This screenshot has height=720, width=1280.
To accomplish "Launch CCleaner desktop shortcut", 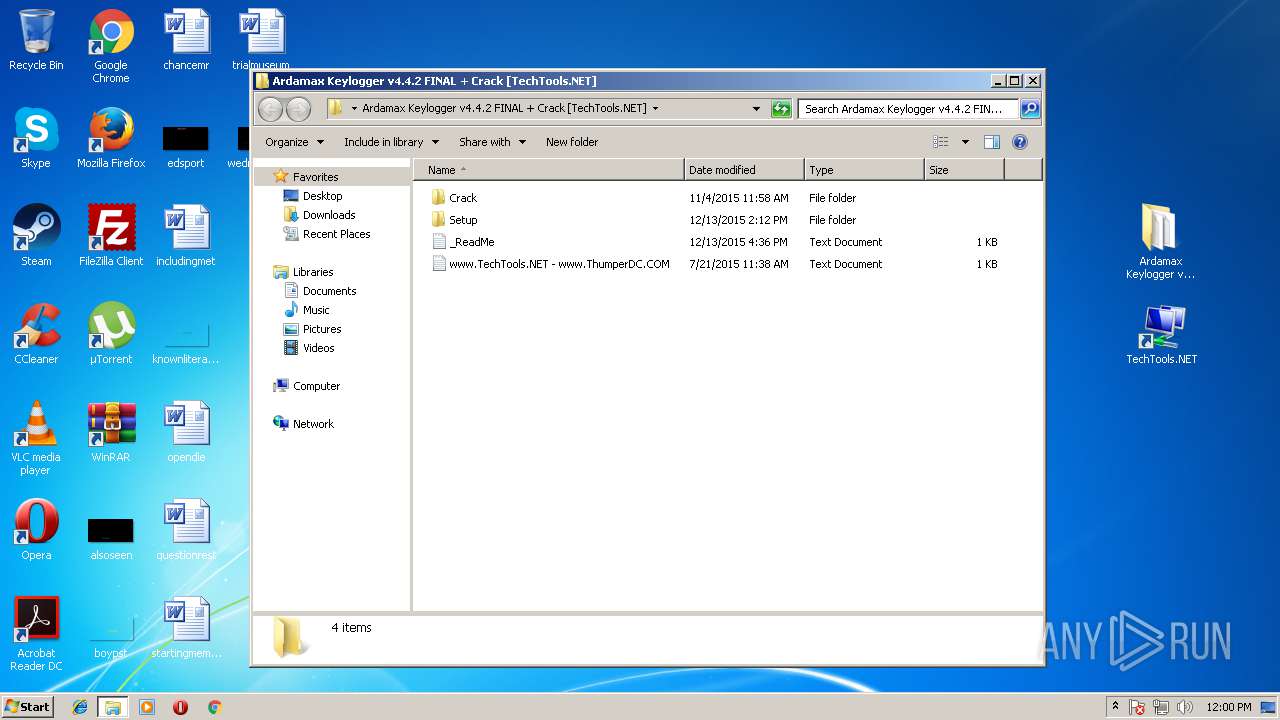I will [36, 334].
